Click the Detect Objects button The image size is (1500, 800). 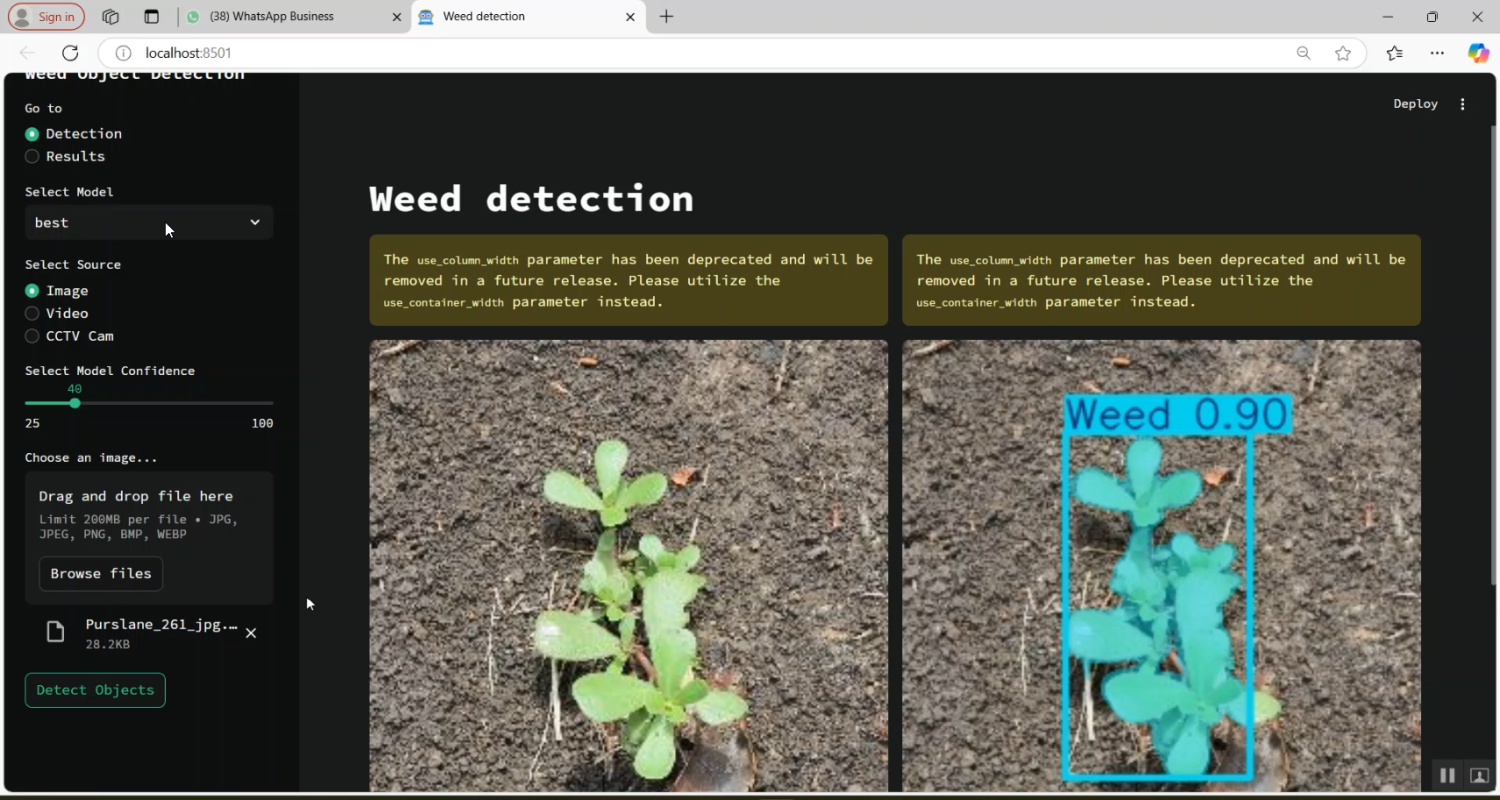[x=95, y=690]
